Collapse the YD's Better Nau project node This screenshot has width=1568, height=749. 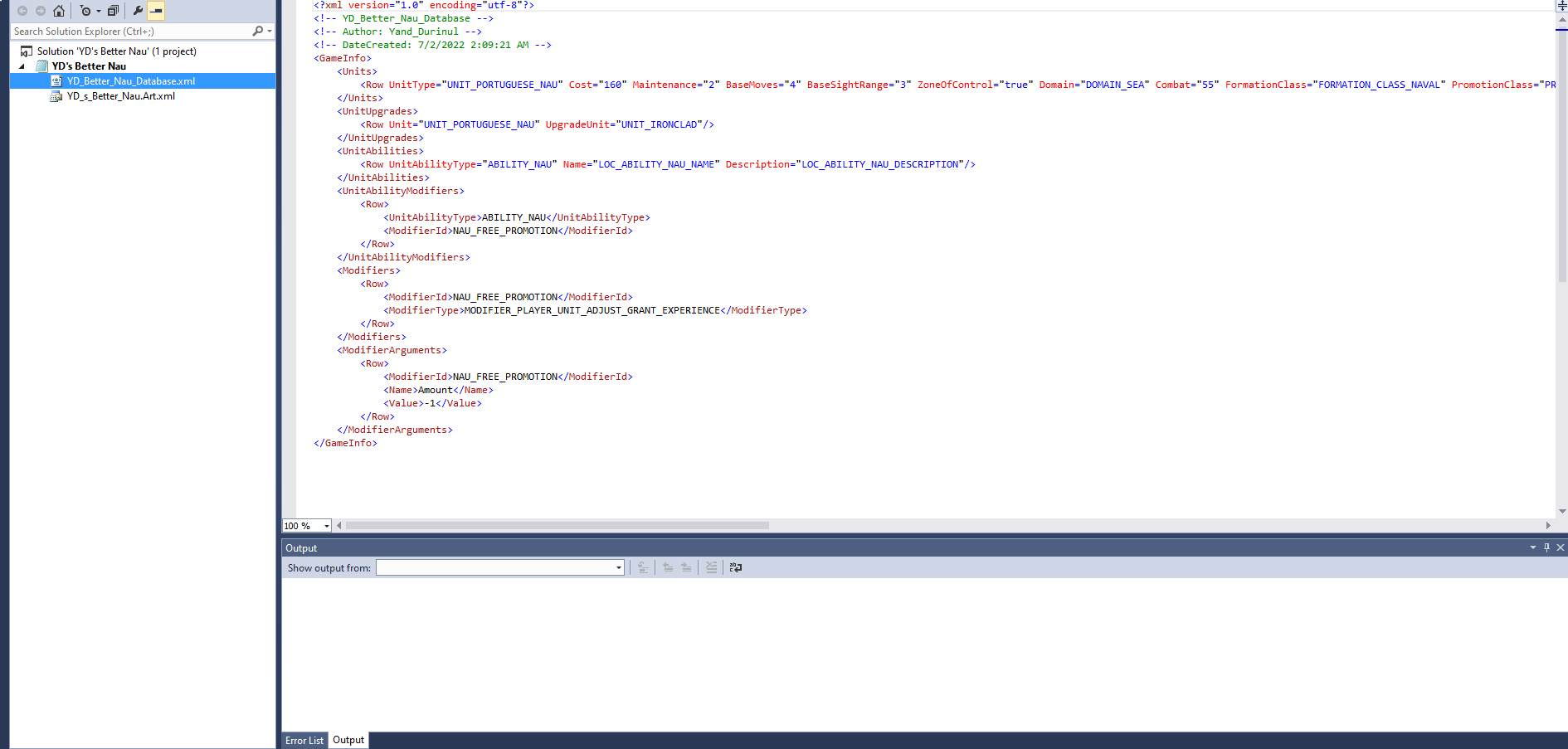pyautogui.click(x=22, y=66)
